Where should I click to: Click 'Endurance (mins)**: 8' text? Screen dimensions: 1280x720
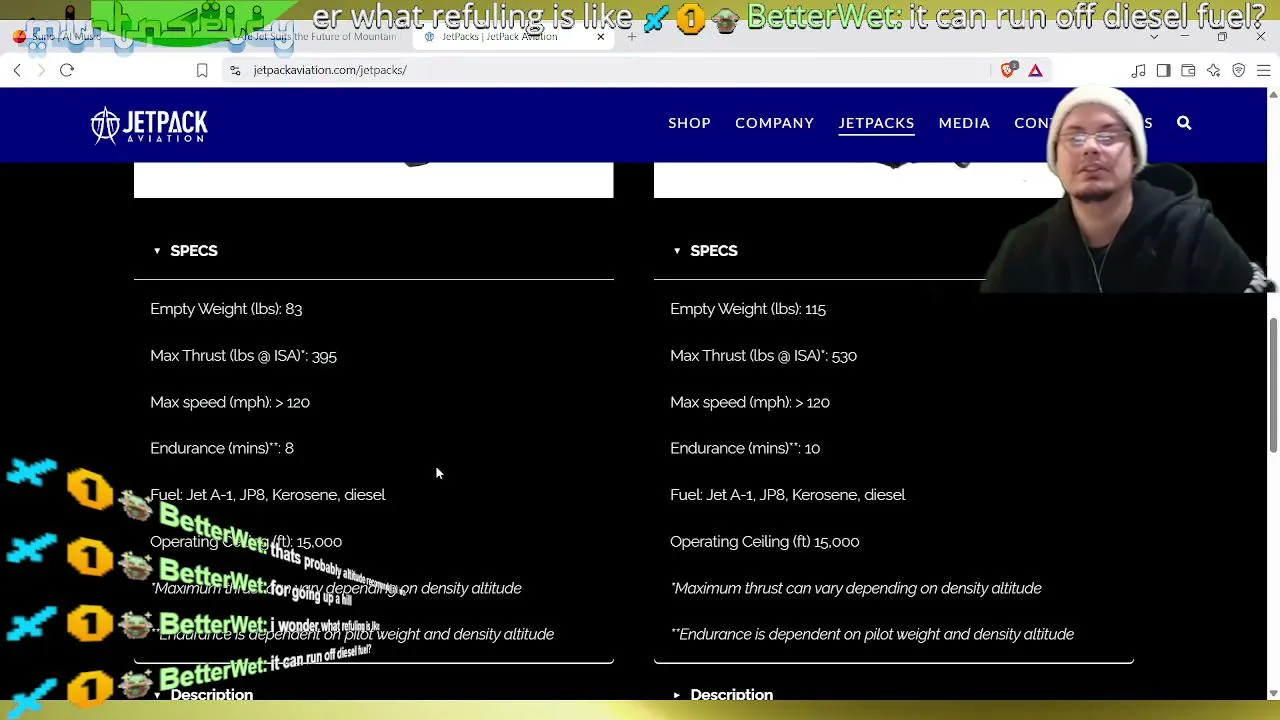(x=222, y=448)
